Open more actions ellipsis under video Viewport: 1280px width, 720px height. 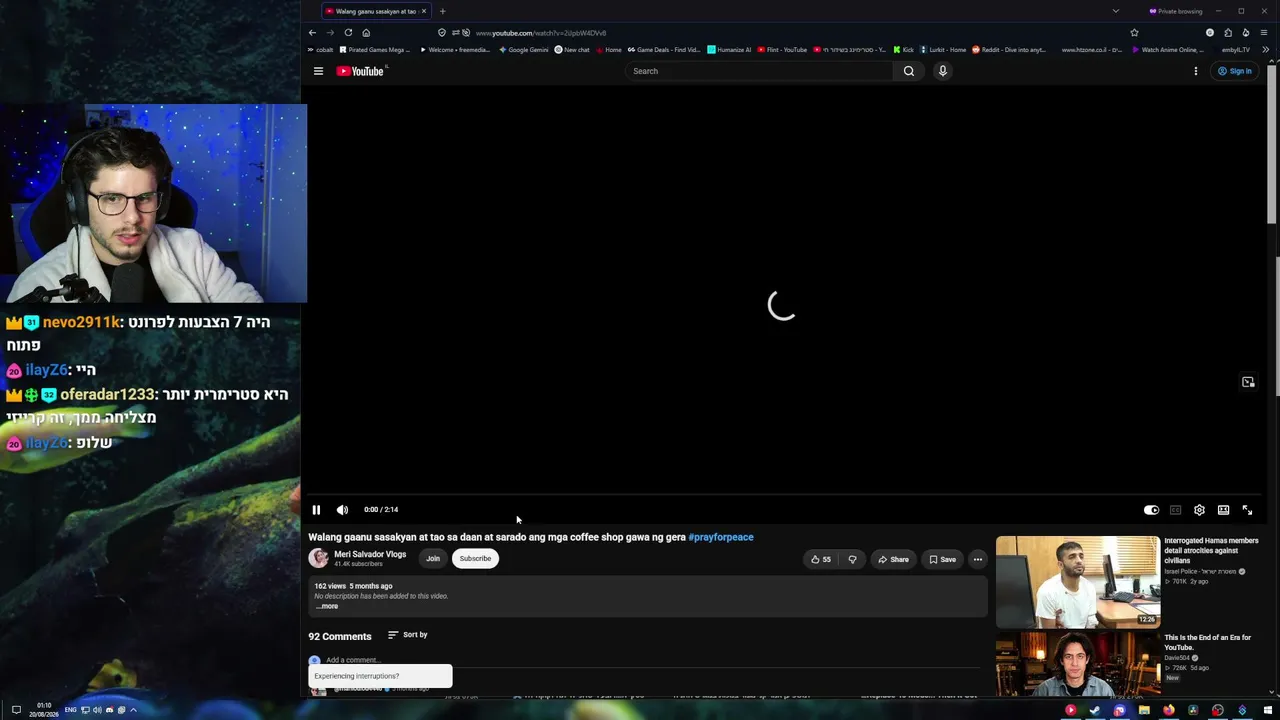pos(978,560)
